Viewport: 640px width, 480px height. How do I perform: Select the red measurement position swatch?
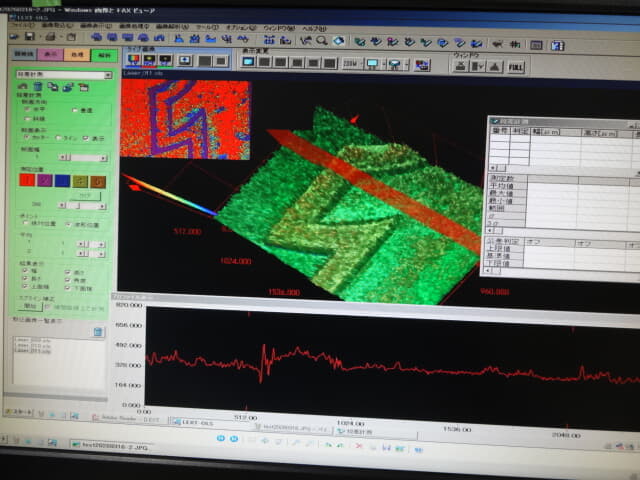point(27,181)
